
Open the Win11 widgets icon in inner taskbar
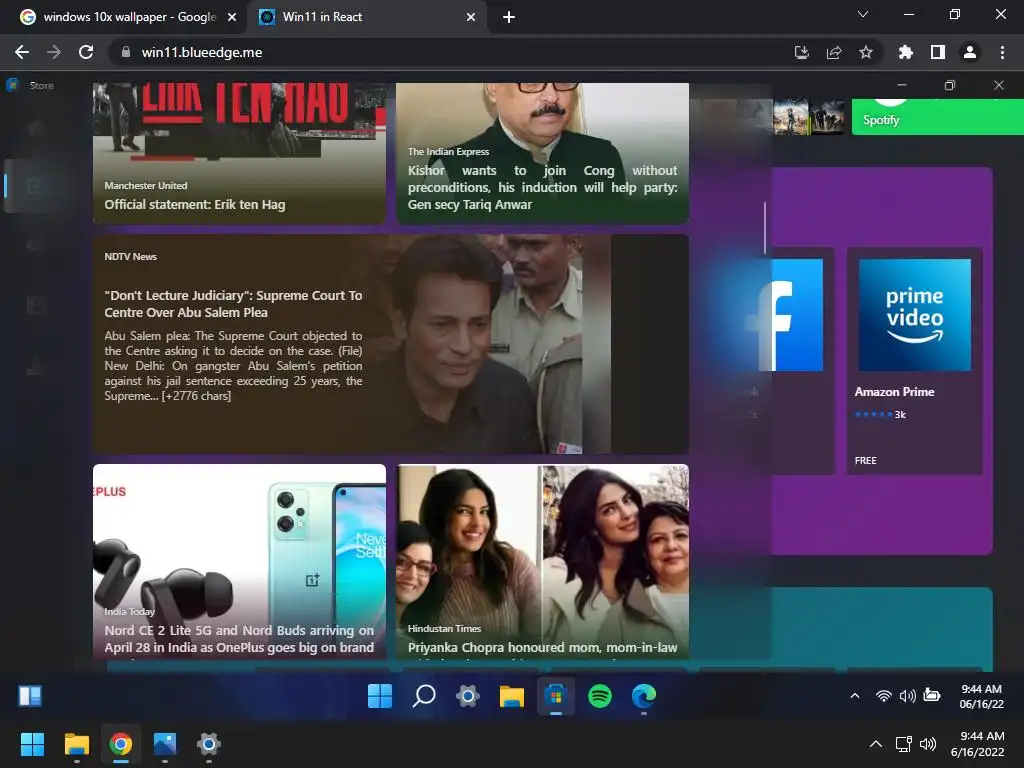(30, 696)
